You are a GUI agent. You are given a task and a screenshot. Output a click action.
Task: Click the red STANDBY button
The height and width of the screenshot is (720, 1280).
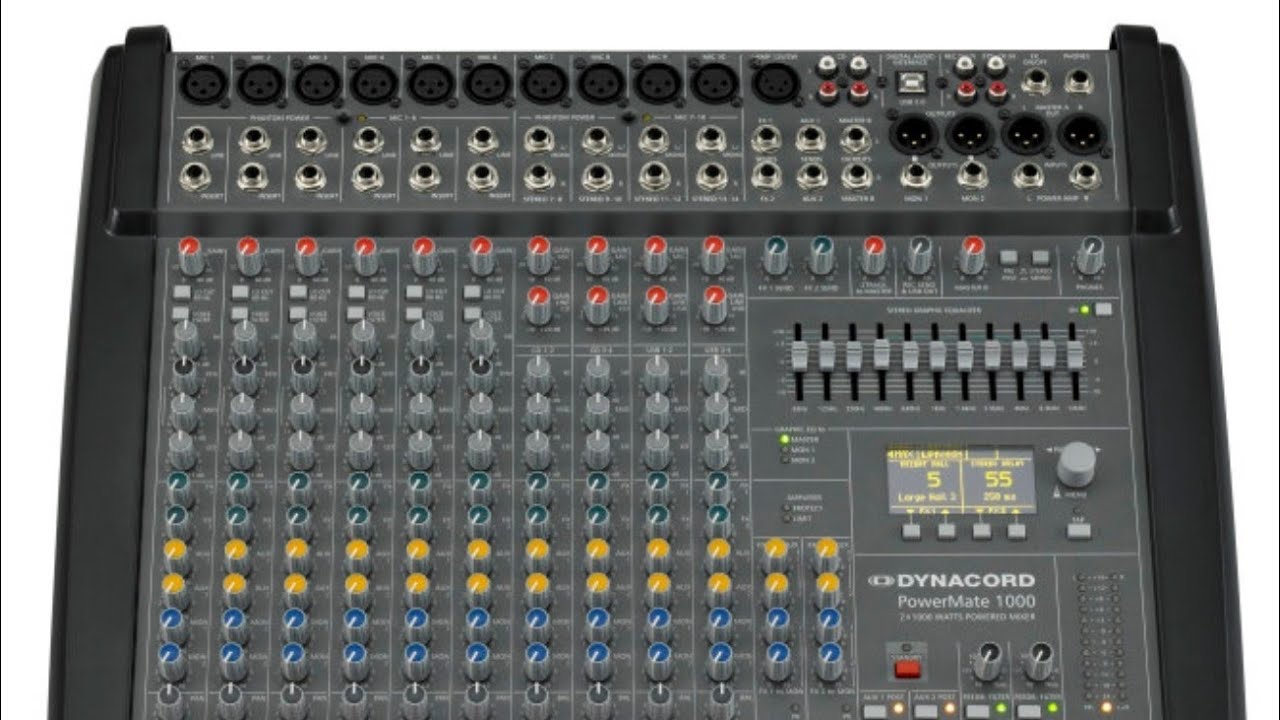coord(907,669)
